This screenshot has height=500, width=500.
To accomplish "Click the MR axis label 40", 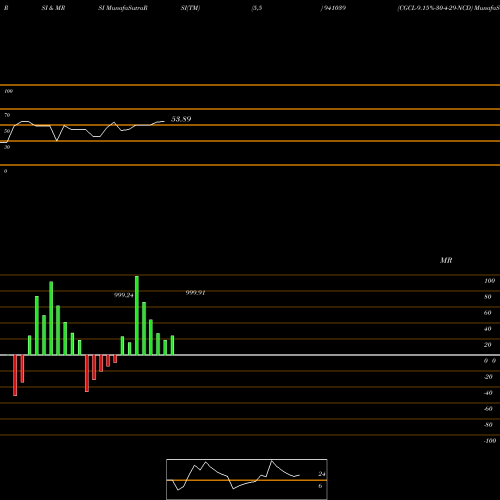I will coord(488,329).
